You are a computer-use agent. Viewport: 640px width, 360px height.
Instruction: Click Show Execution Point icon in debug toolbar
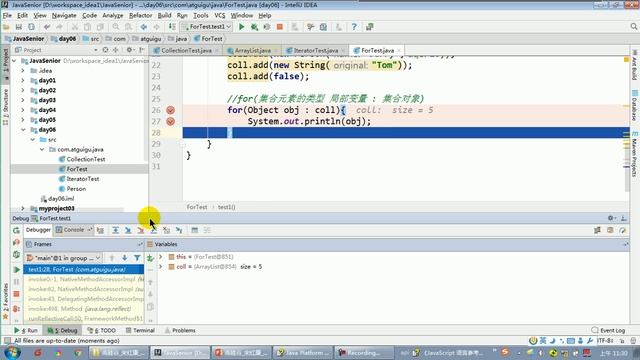(x=100, y=230)
